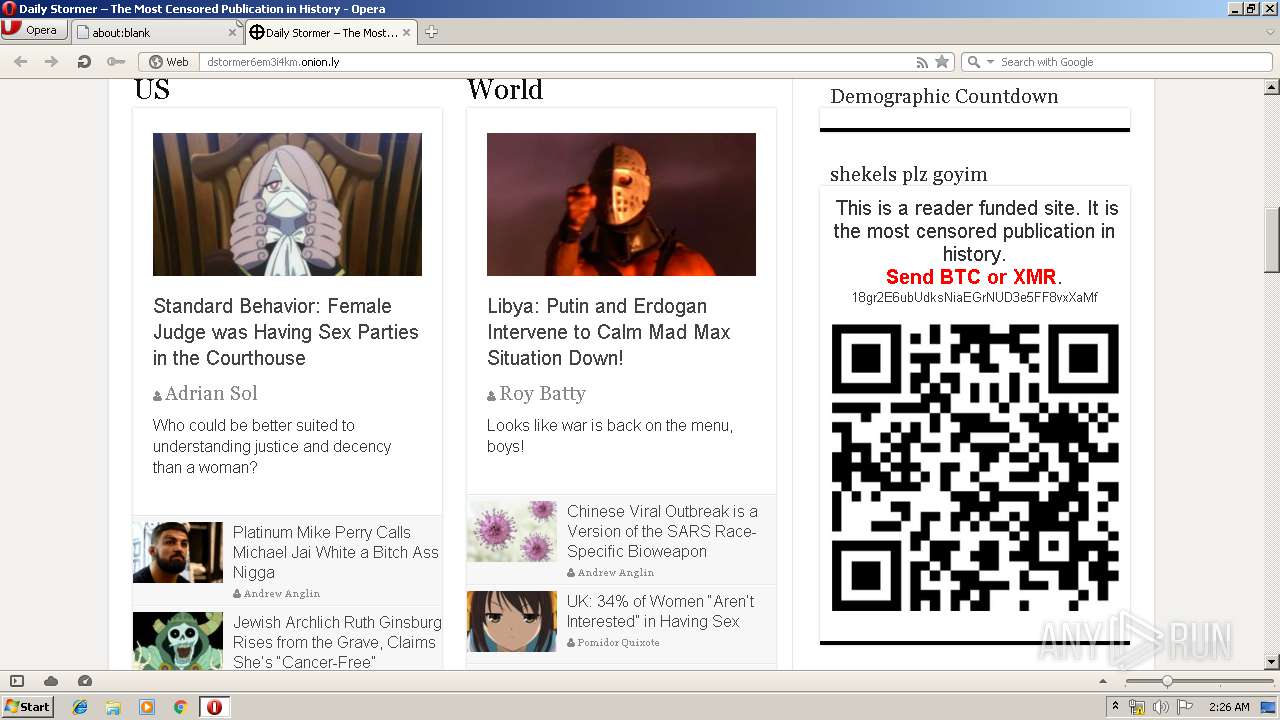The height and width of the screenshot is (720, 1280).
Task: Open the Libya: Putin and Erdogan headline
Action: click(609, 332)
